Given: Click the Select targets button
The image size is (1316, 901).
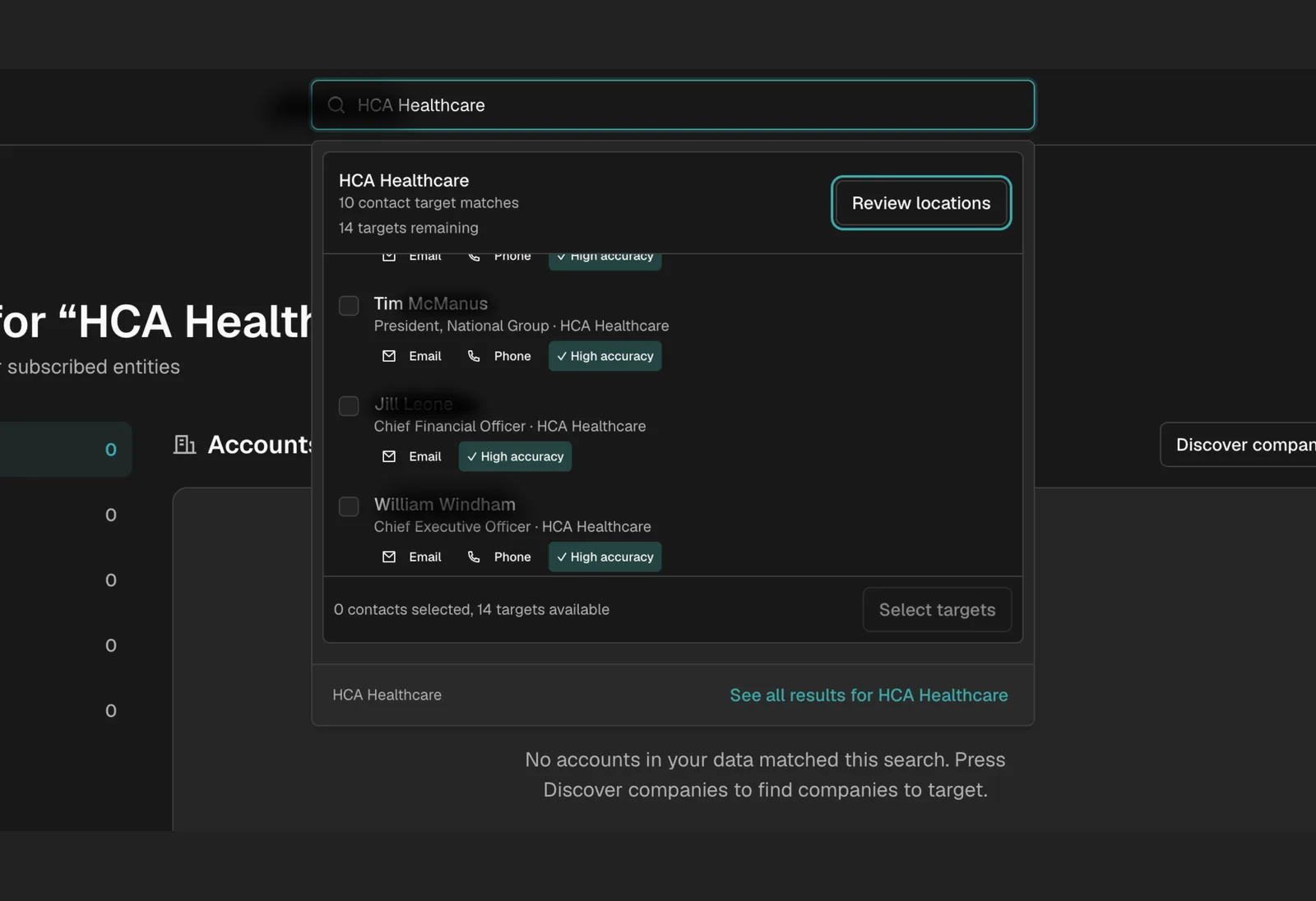Looking at the screenshot, I should [x=937, y=610].
